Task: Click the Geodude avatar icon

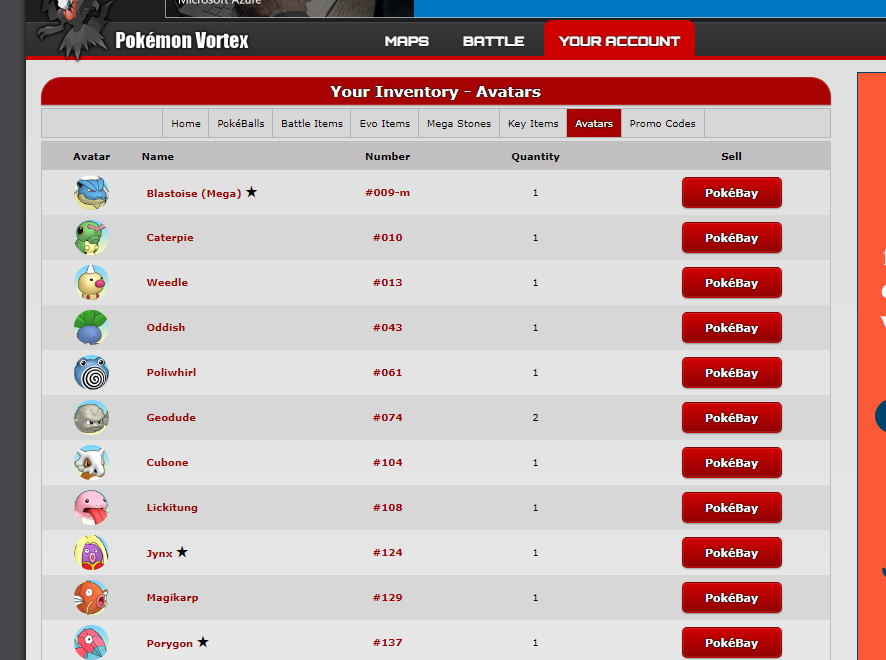Action: pyautogui.click(x=91, y=418)
